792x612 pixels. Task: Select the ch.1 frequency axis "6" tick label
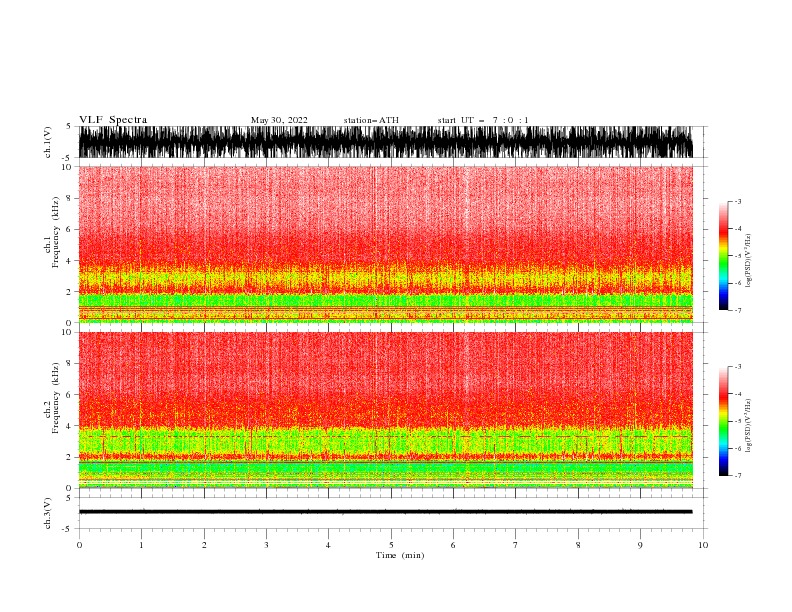tap(69, 229)
